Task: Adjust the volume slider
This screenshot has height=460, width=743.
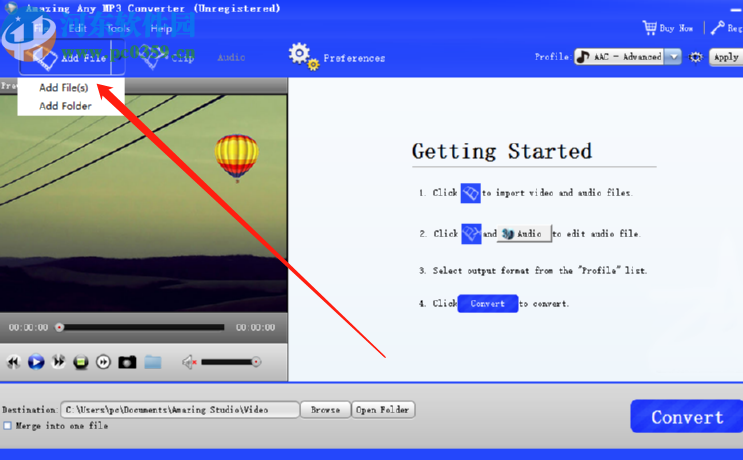Action: point(231,362)
